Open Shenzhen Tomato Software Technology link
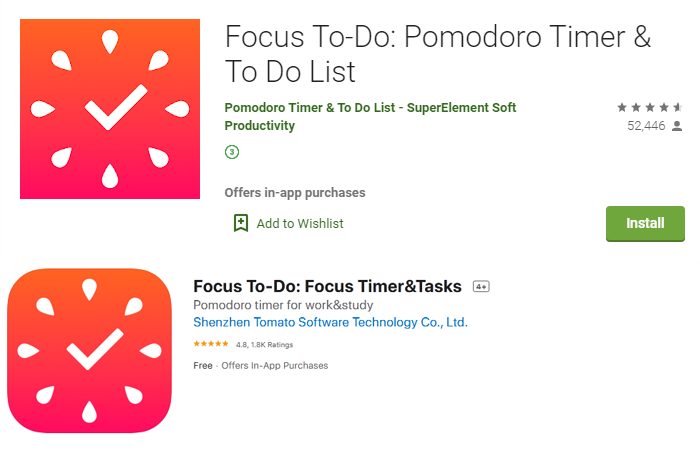700x451 pixels. pyautogui.click(x=330, y=322)
